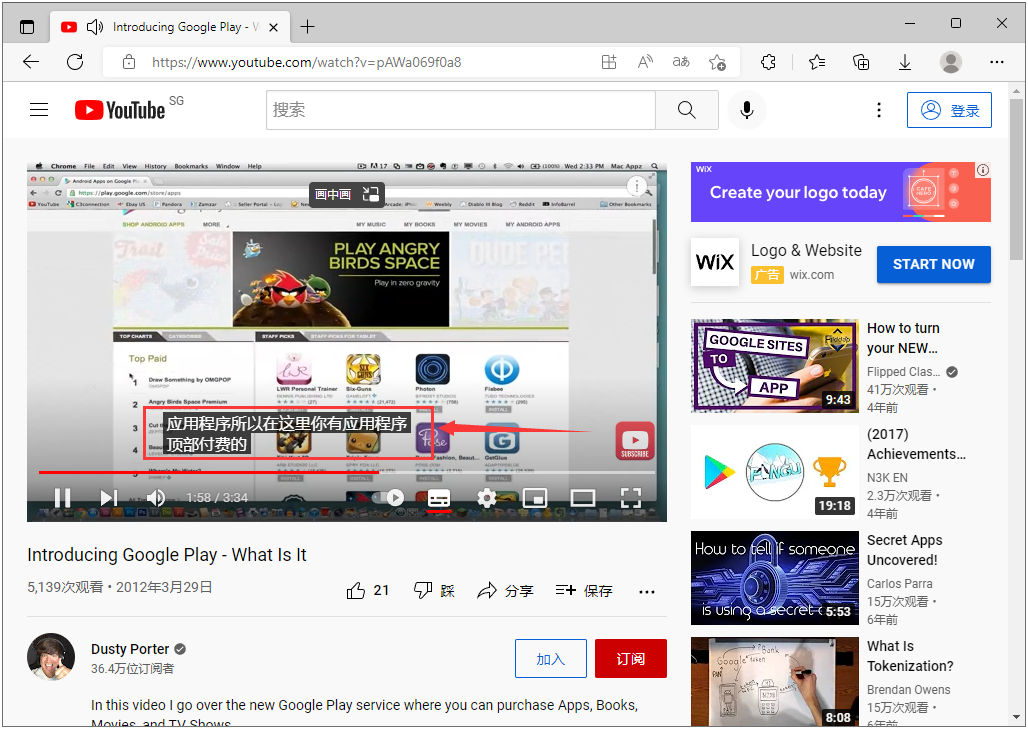Open the browser profile avatar
1028x729 pixels.
coord(951,62)
